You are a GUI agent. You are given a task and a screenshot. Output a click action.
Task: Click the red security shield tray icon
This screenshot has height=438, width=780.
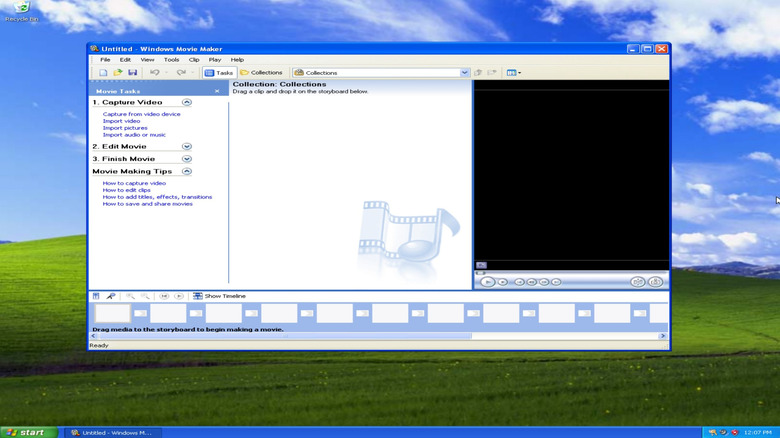point(735,433)
